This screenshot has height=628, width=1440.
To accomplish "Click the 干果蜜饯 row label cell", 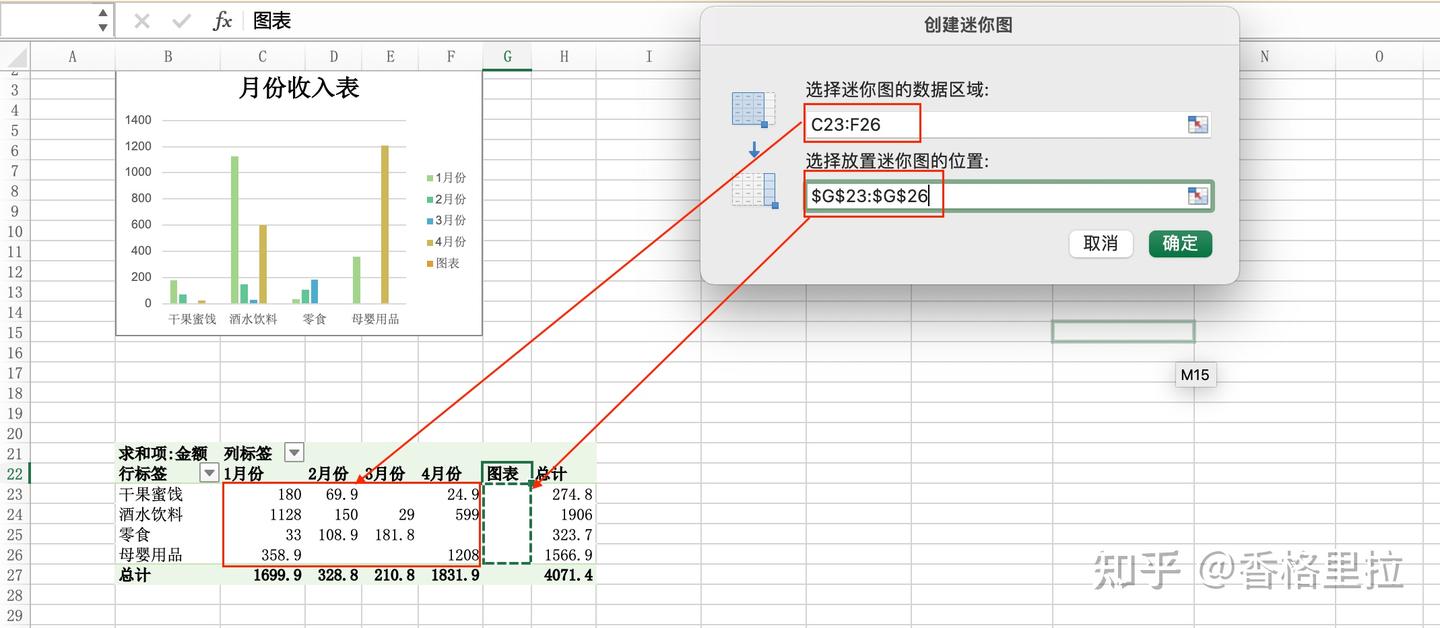I will click(x=167, y=494).
